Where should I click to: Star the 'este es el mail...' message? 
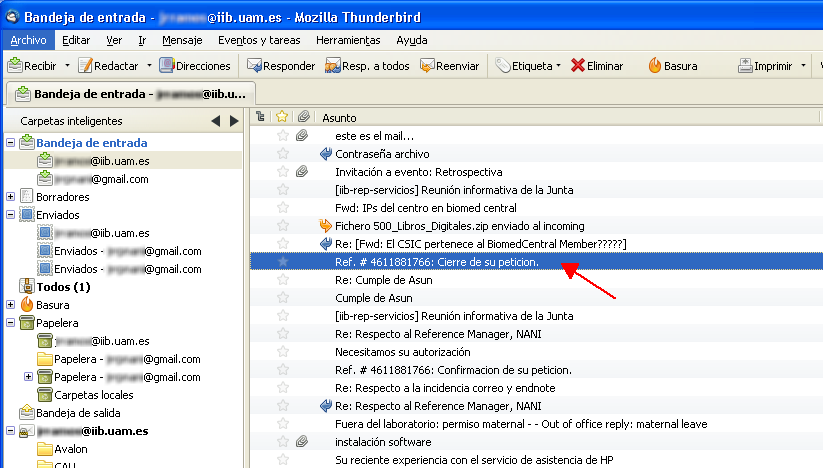(x=283, y=136)
